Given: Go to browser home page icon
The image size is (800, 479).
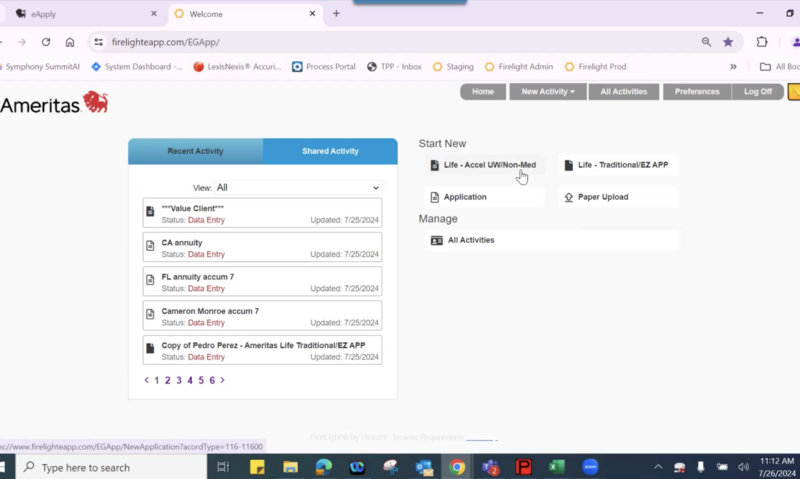Looking at the screenshot, I should click(x=70, y=42).
